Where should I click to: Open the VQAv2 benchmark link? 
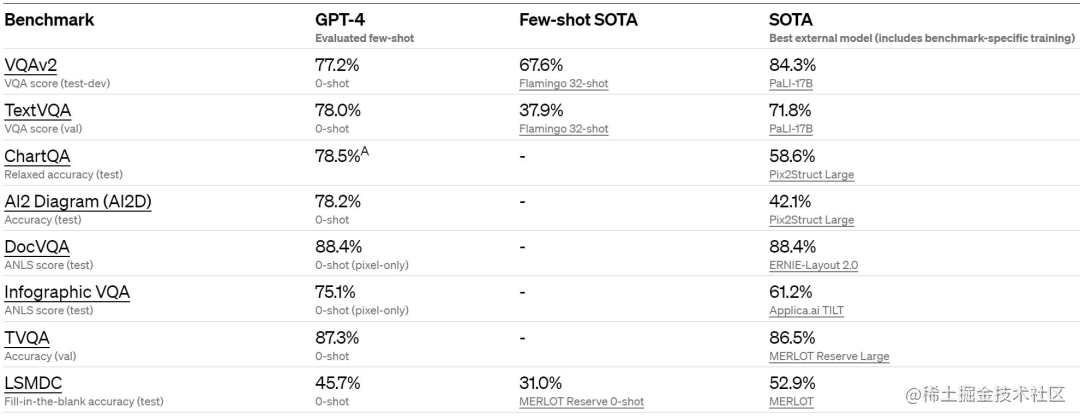tap(30, 65)
